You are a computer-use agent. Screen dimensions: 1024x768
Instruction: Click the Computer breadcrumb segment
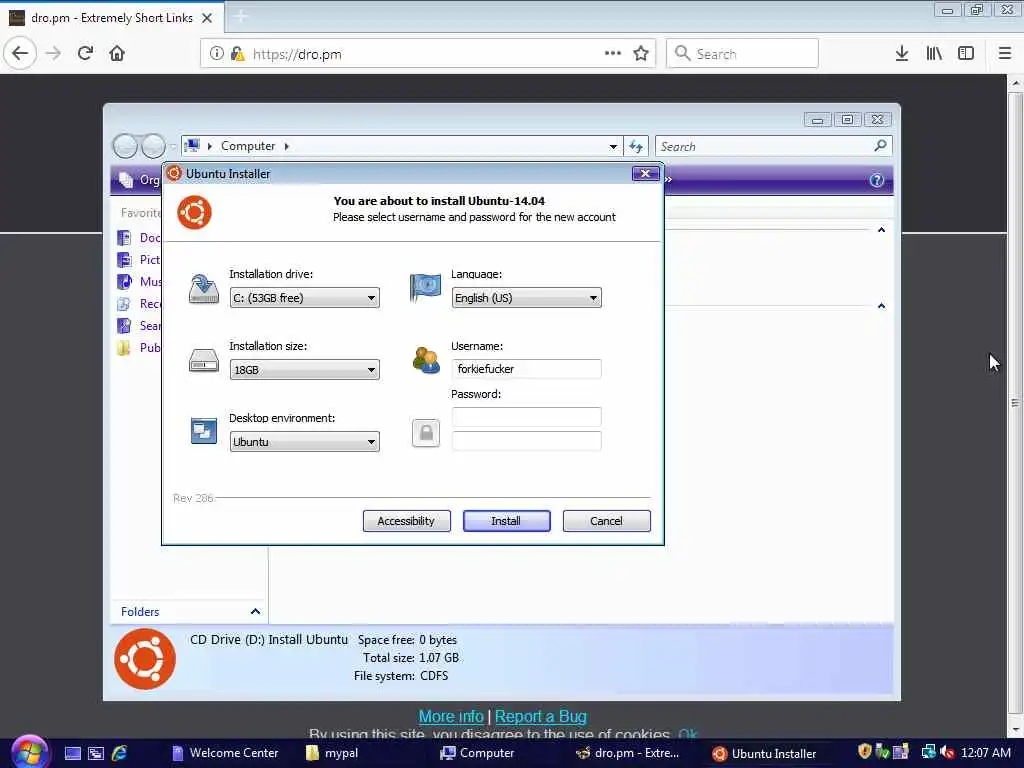click(x=248, y=146)
